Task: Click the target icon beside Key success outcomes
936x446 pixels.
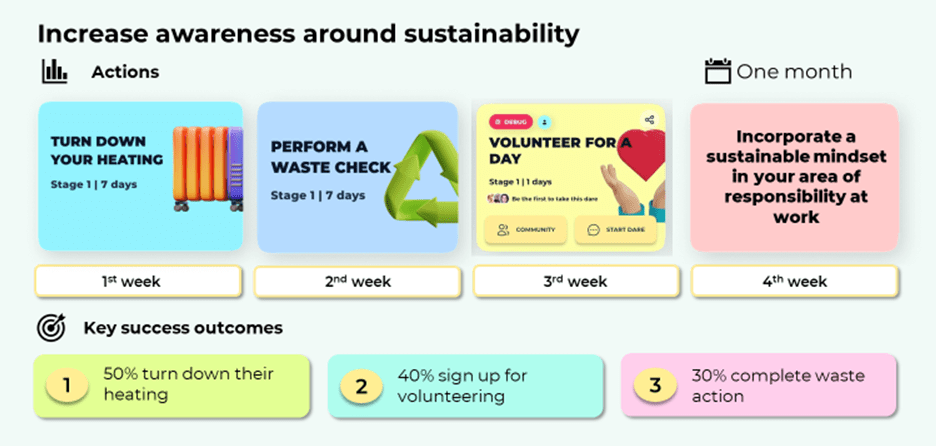Action: pyautogui.click(x=51, y=328)
